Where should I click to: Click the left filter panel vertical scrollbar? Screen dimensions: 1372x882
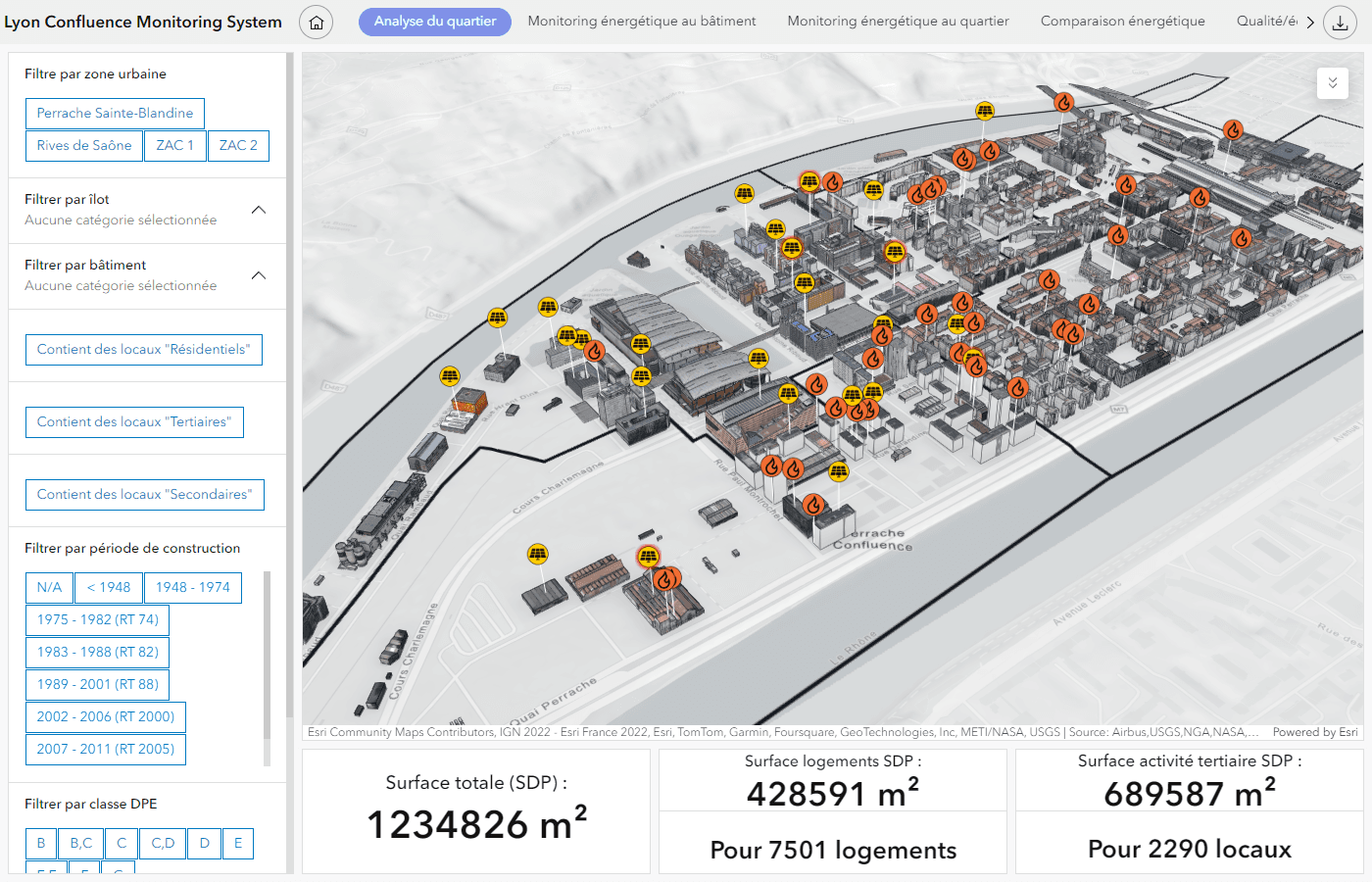pos(290,387)
